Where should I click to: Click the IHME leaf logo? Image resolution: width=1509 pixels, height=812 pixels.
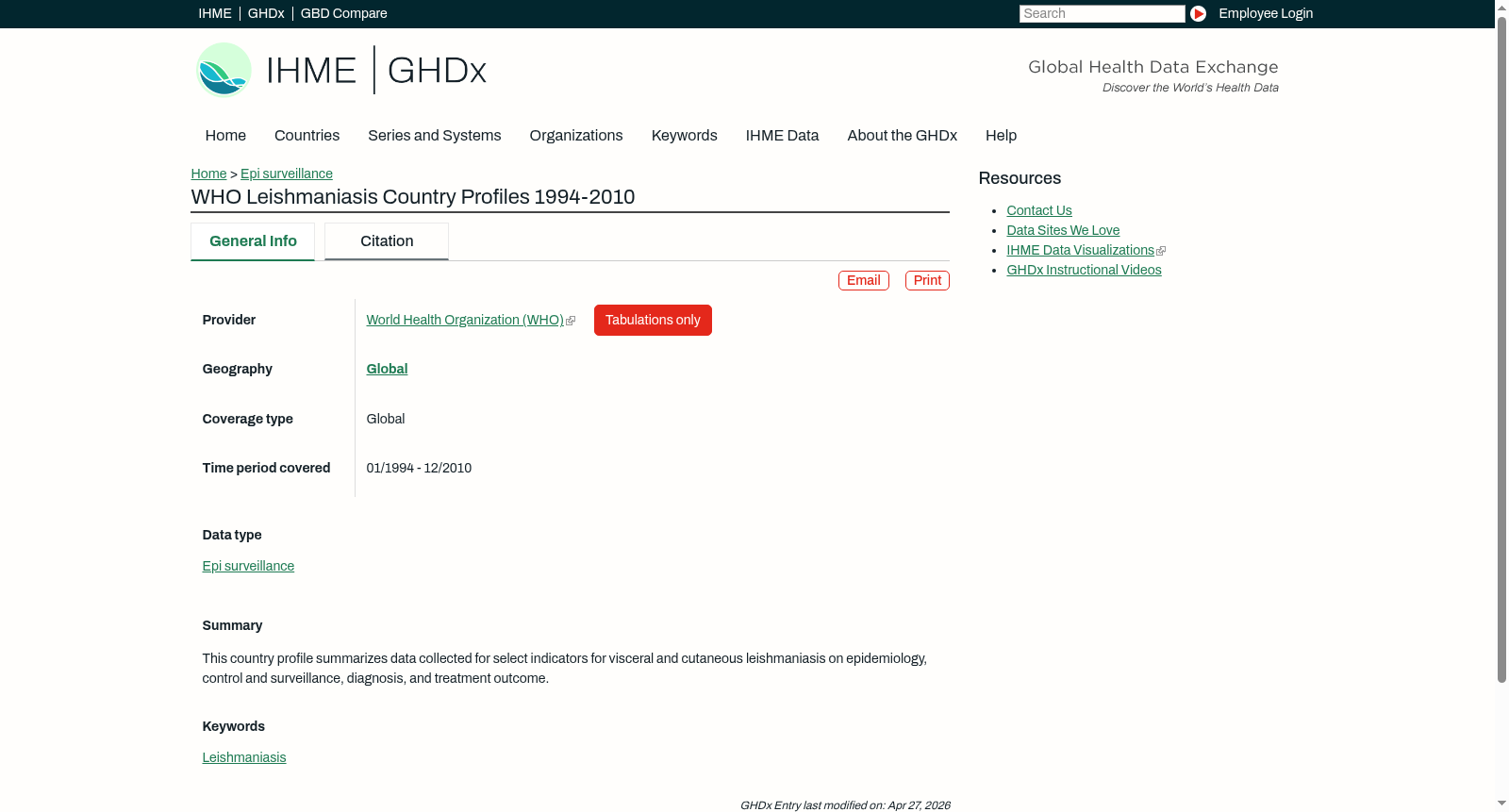(x=224, y=70)
